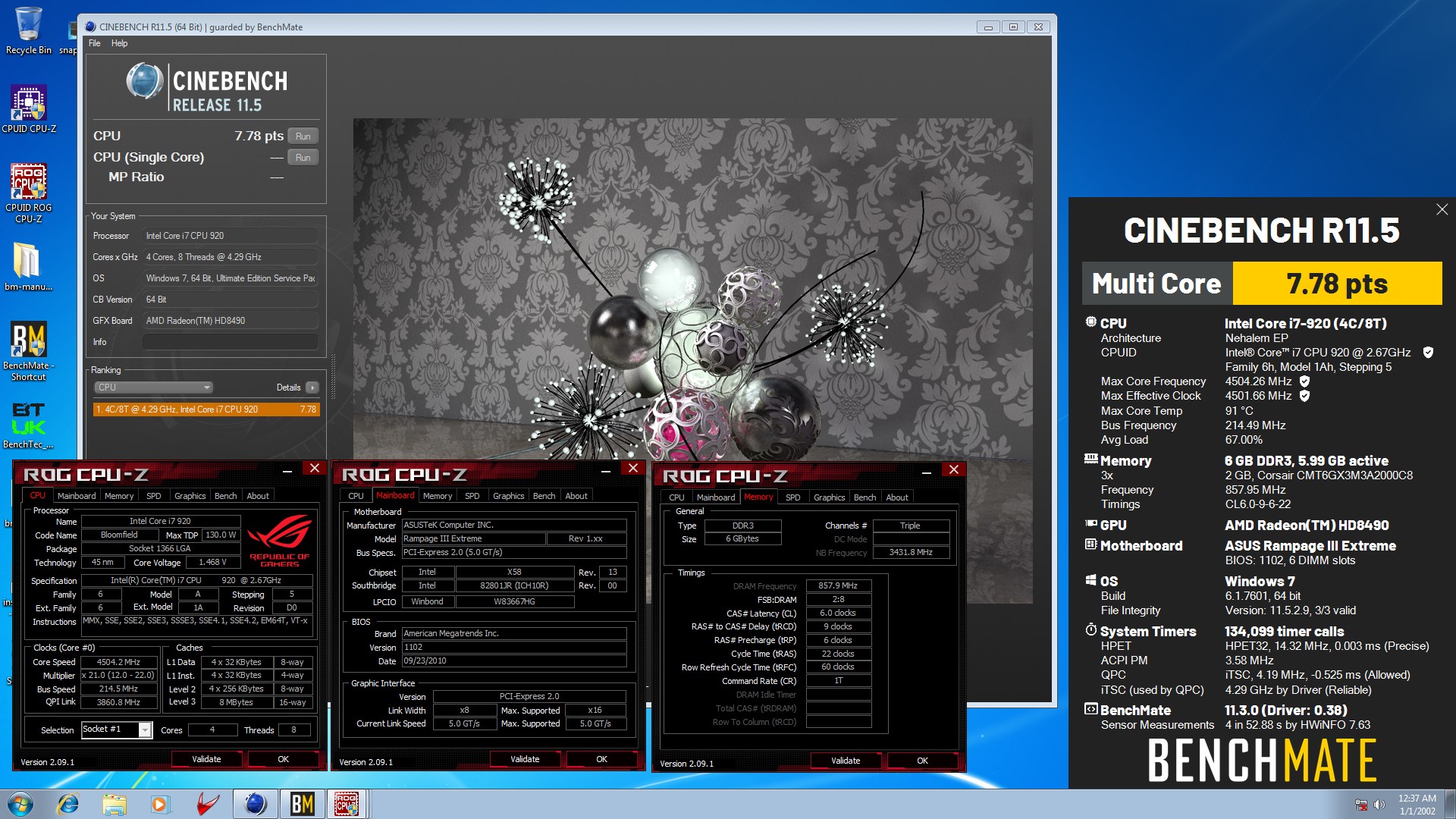The width and height of the screenshot is (1456, 819).
Task: Switch to Memory tab in first CPU-Z
Action: [x=119, y=496]
